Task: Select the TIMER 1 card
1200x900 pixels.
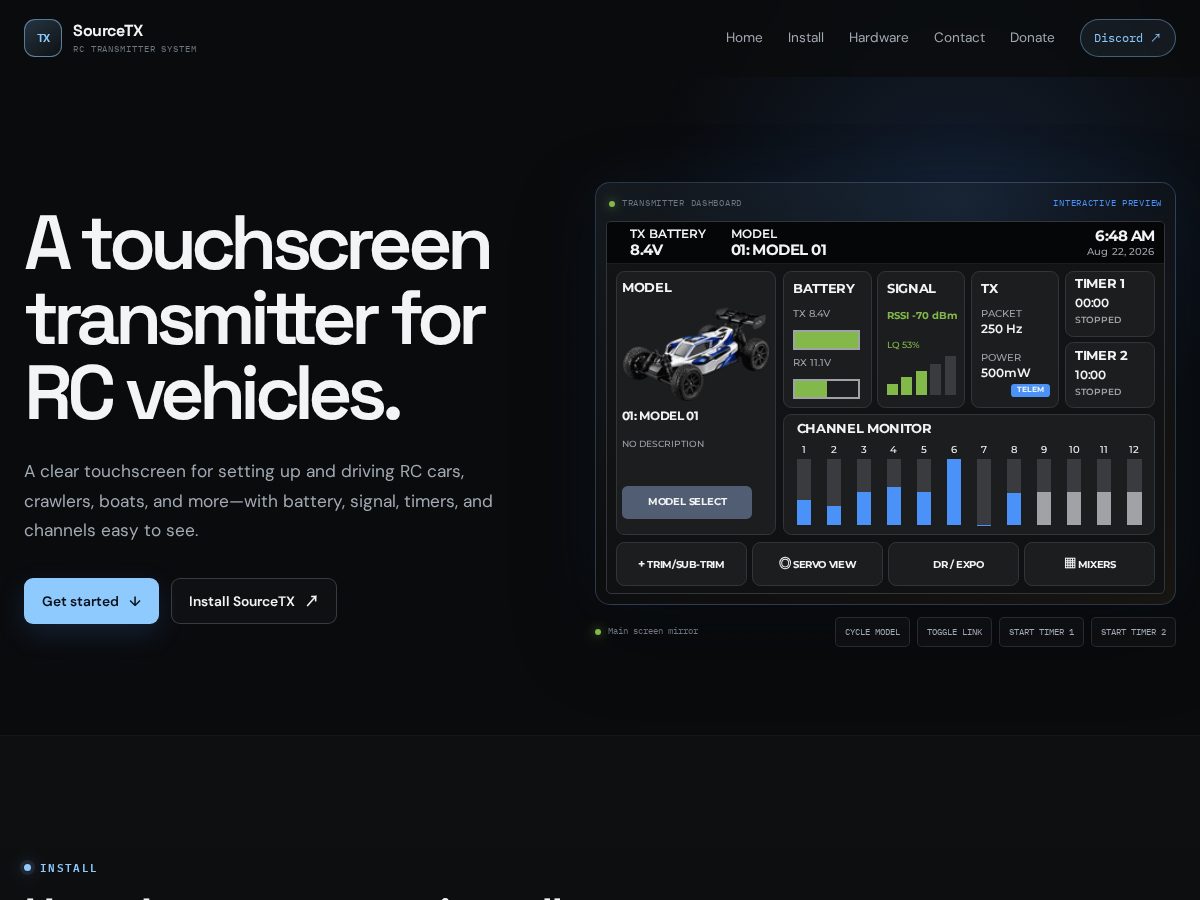Action: [x=1110, y=303]
